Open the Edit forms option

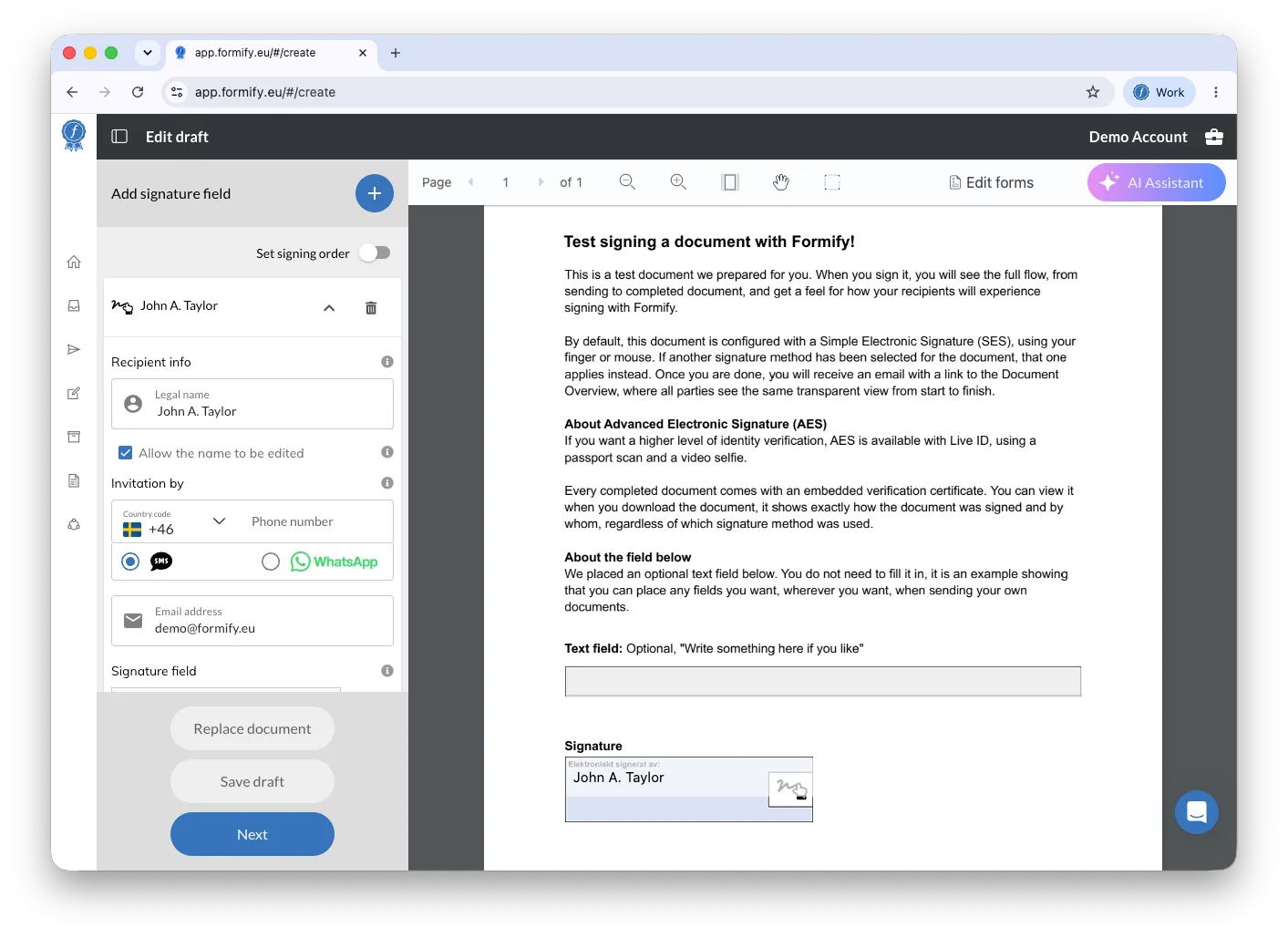[992, 182]
